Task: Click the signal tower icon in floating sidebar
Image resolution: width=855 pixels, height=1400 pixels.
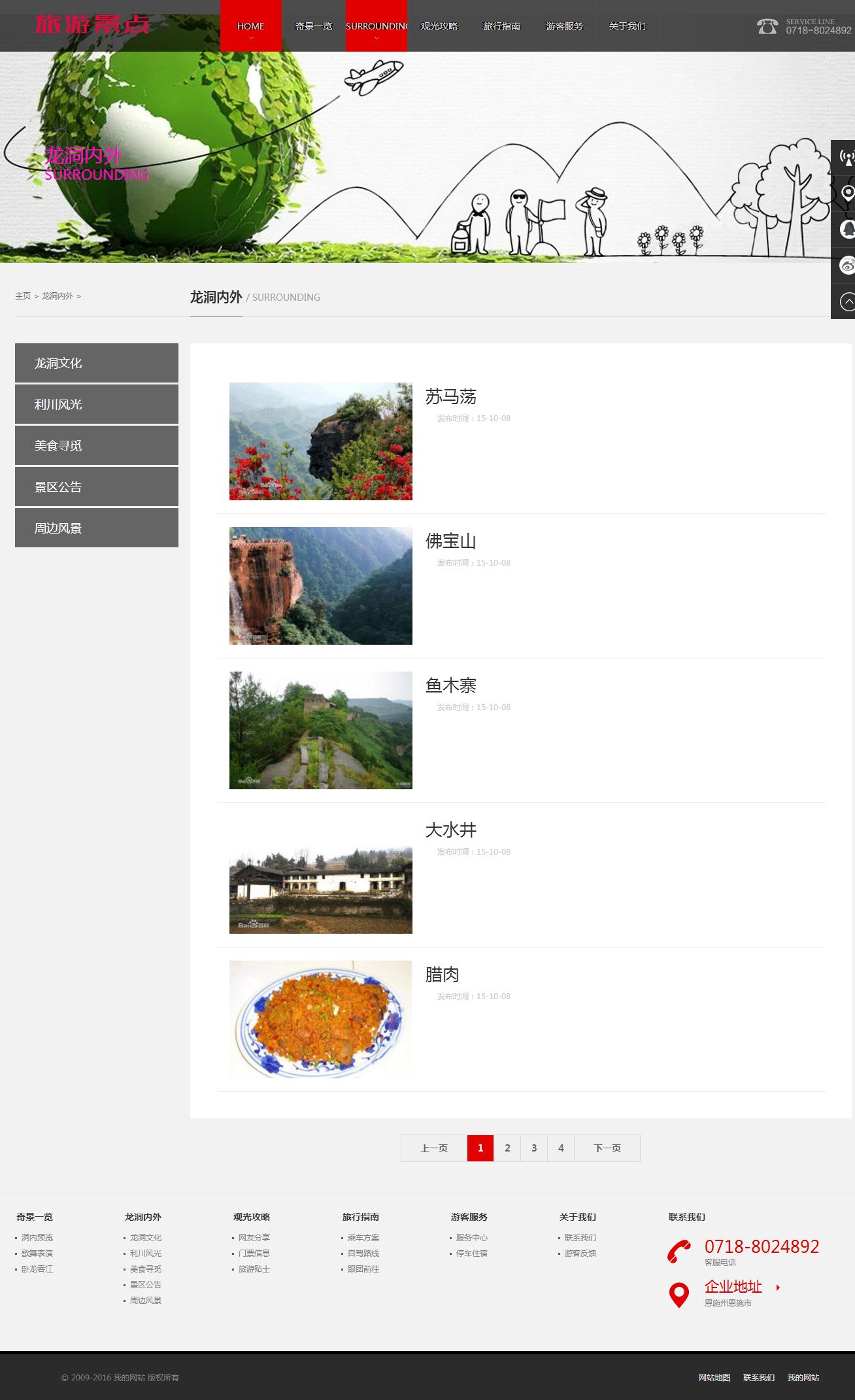Action: pyautogui.click(x=847, y=157)
